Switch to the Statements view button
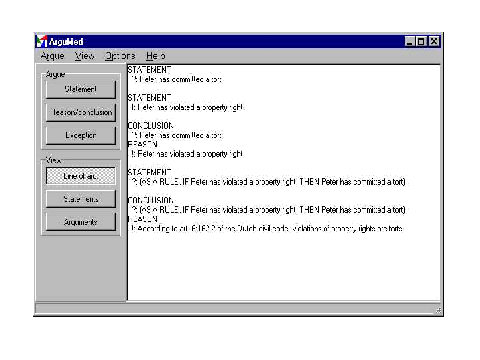This screenshot has height=360, width=480. click(x=81, y=199)
